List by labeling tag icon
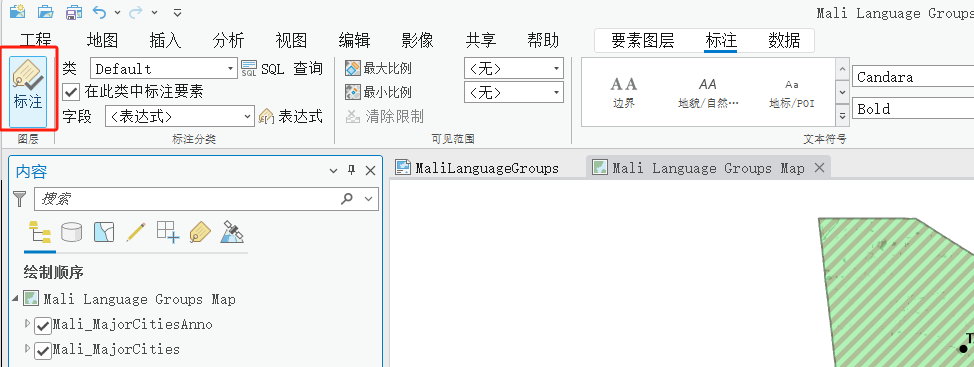Image resolution: width=974 pixels, height=367 pixels. [x=199, y=232]
